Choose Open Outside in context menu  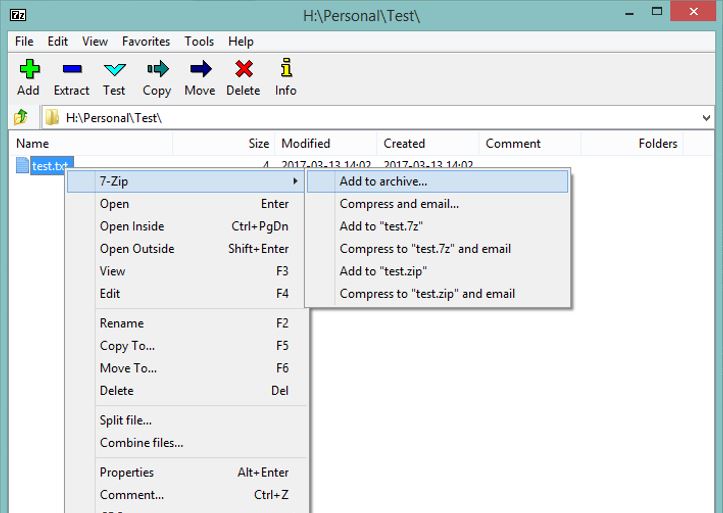(x=185, y=249)
